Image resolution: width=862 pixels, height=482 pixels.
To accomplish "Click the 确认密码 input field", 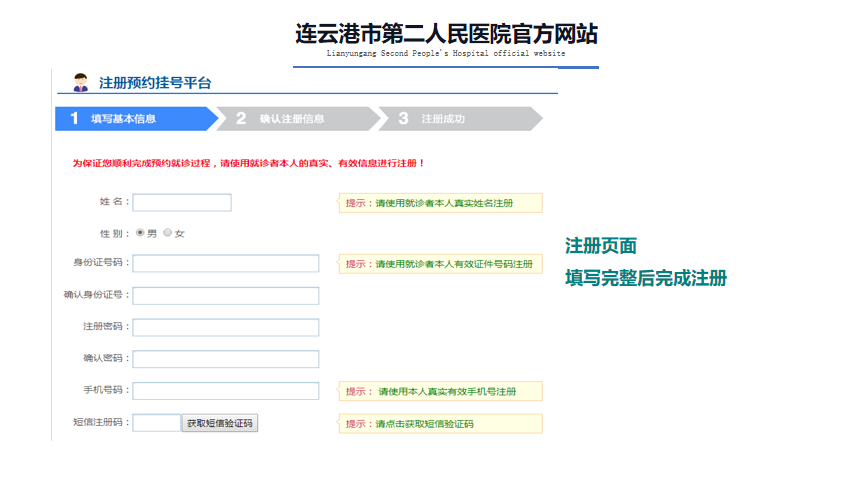I will 225,359.
